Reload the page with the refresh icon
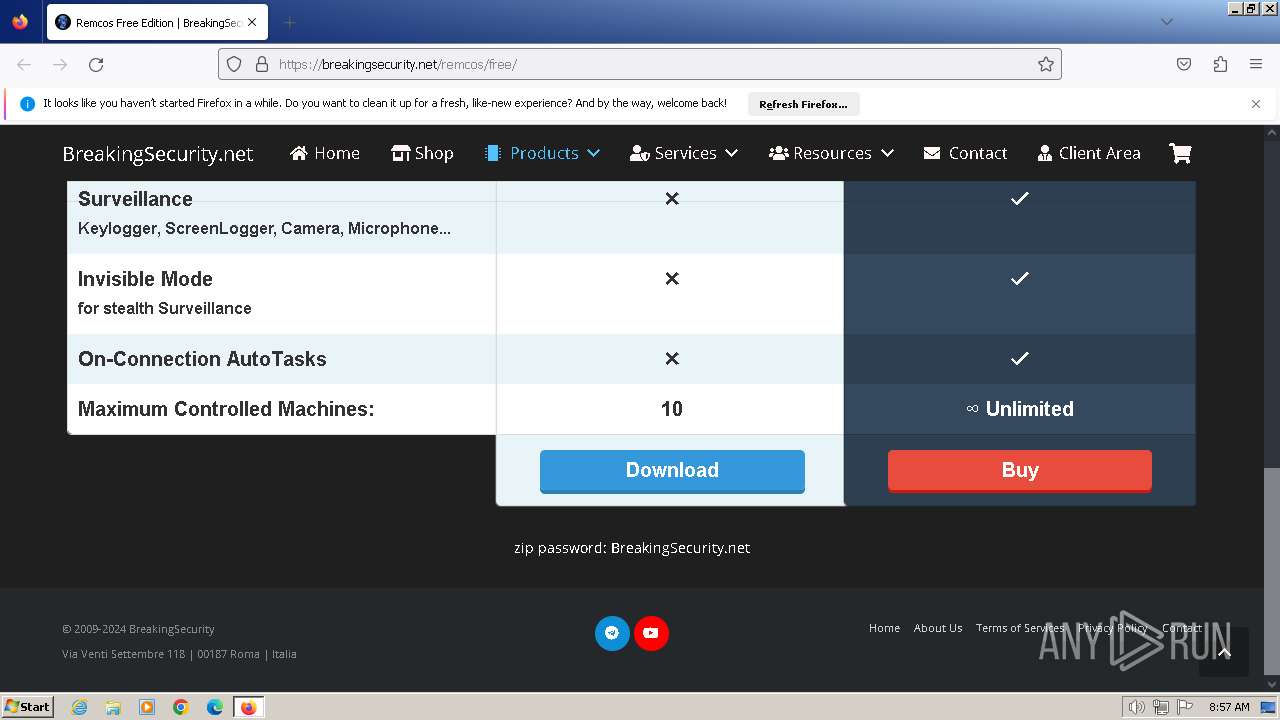Viewport: 1280px width, 720px height. pyautogui.click(x=96, y=64)
